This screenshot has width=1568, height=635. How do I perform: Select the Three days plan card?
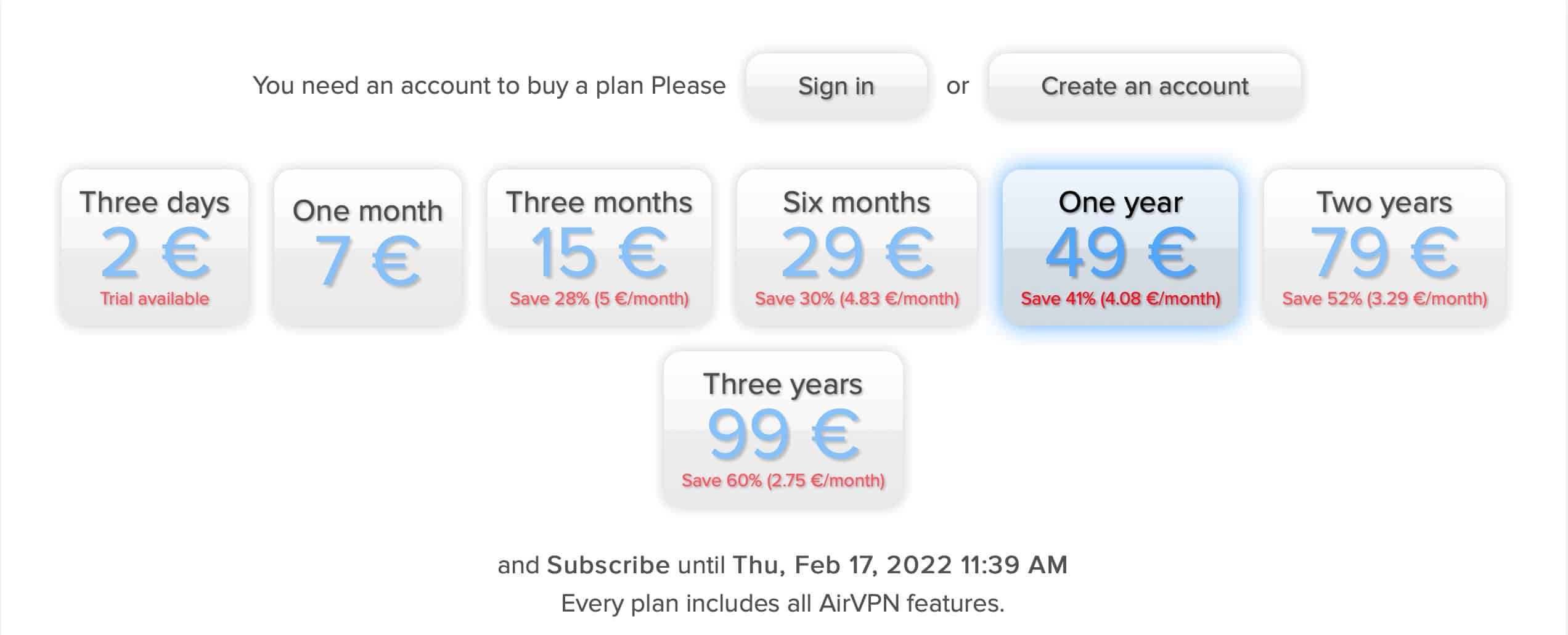[155, 247]
